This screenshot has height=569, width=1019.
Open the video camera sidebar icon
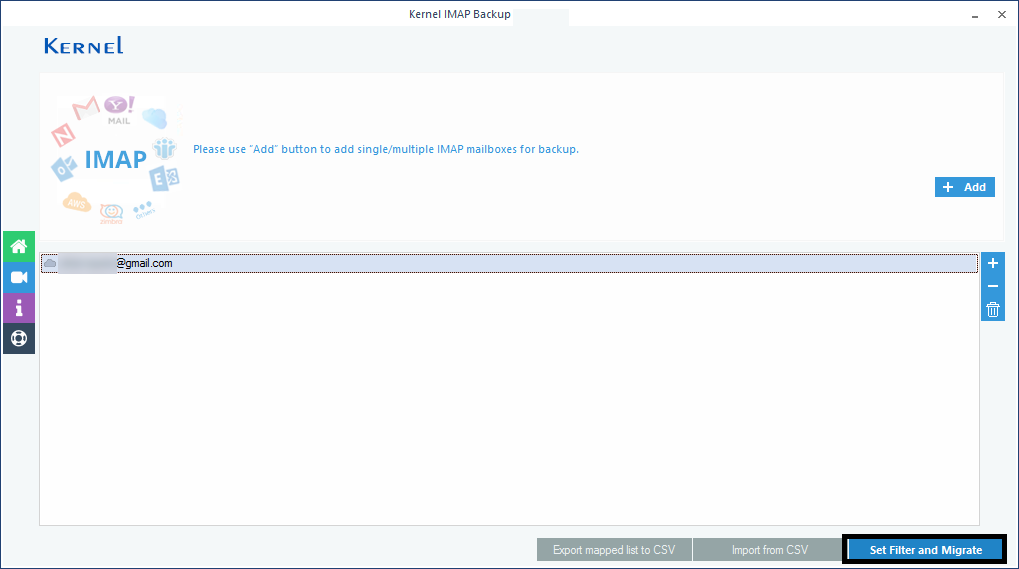[x=19, y=277]
